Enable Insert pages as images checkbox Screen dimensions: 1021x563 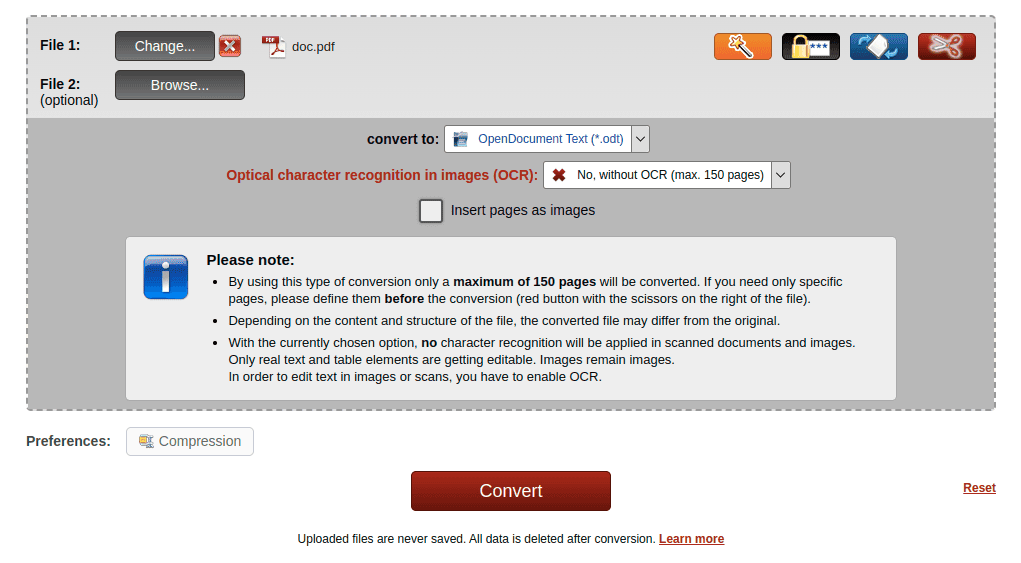click(x=430, y=211)
